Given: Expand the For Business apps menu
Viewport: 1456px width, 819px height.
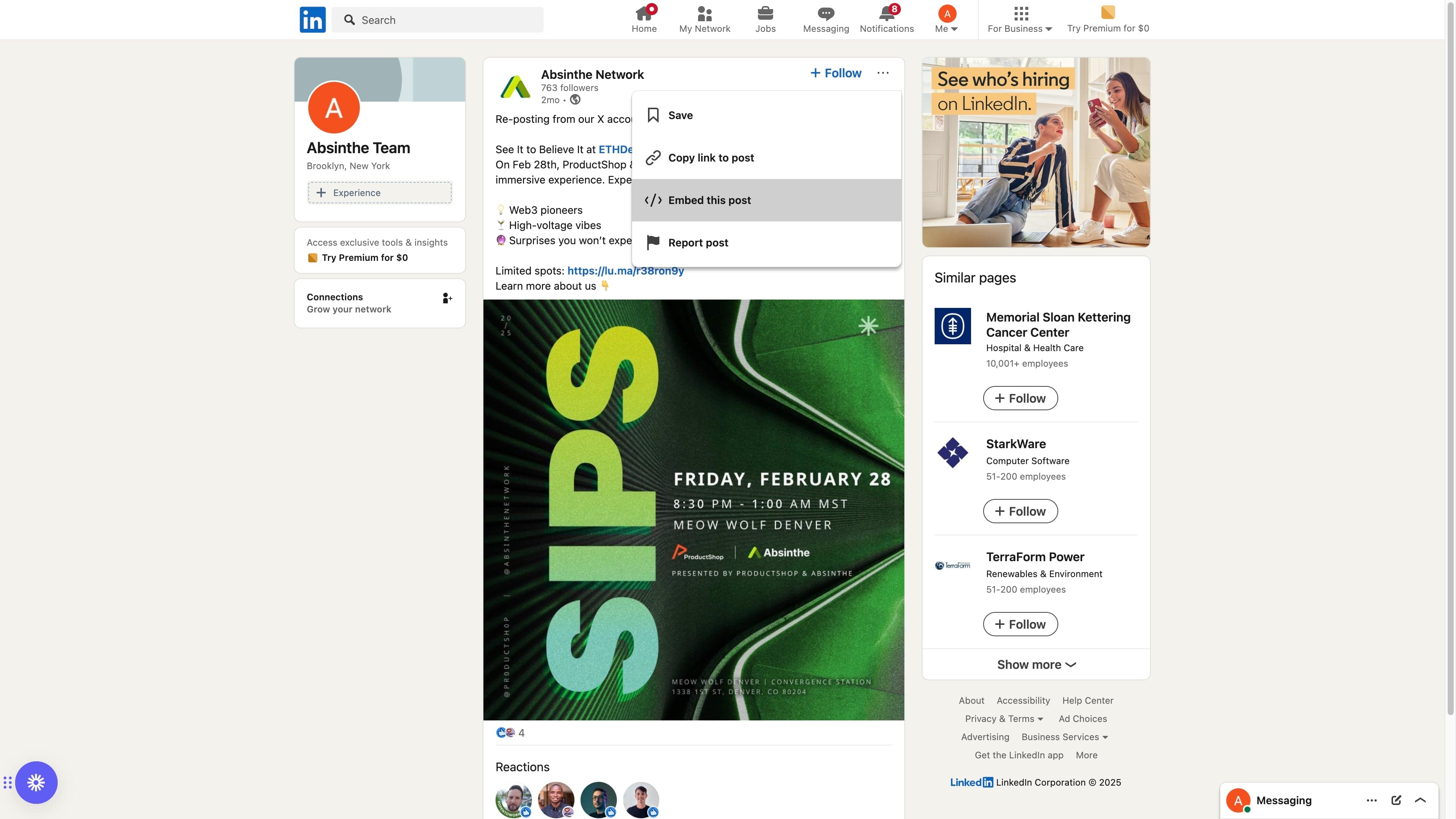Looking at the screenshot, I should [x=1020, y=20].
